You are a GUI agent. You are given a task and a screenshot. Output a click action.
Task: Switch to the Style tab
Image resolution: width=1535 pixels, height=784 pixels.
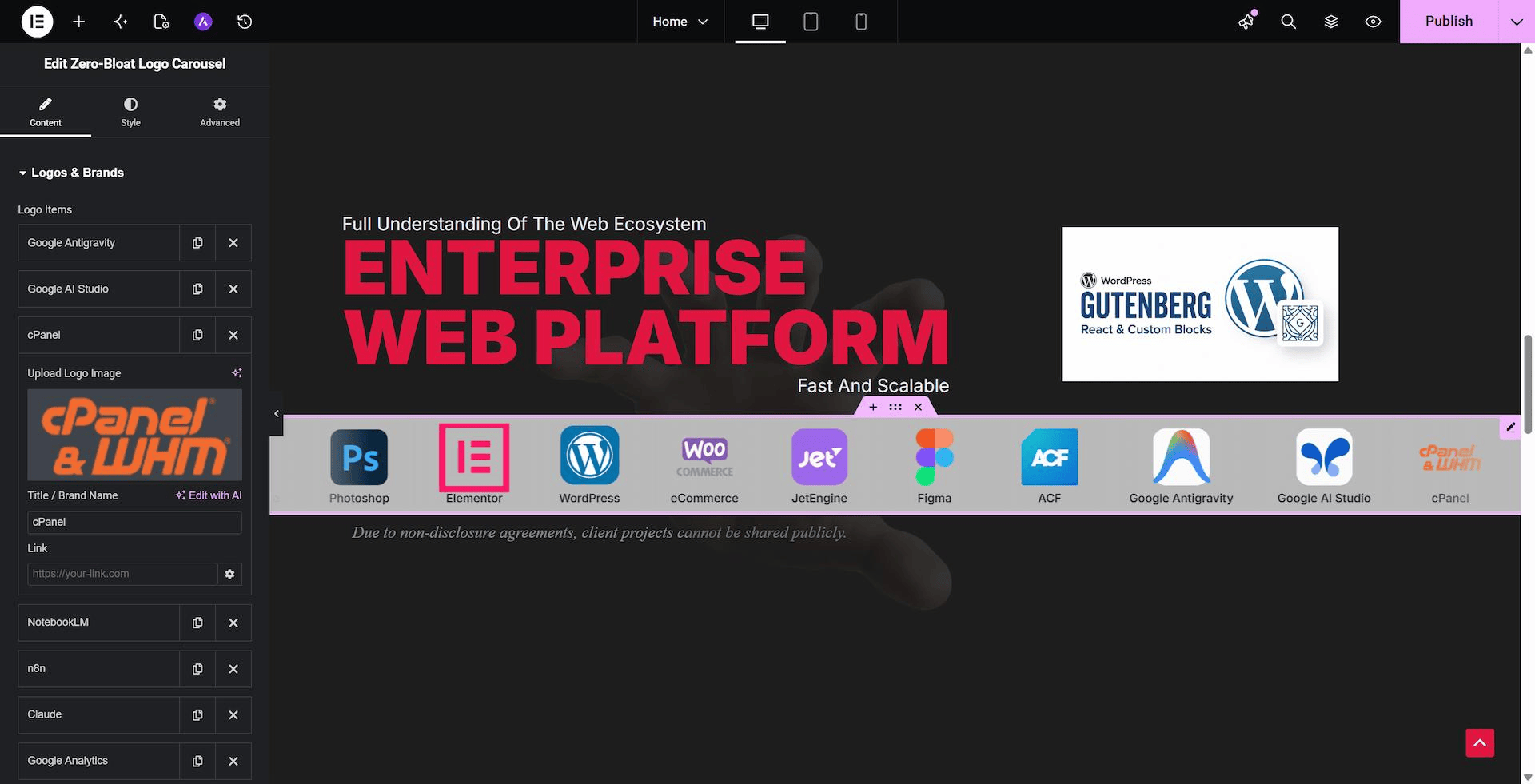(x=130, y=112)
